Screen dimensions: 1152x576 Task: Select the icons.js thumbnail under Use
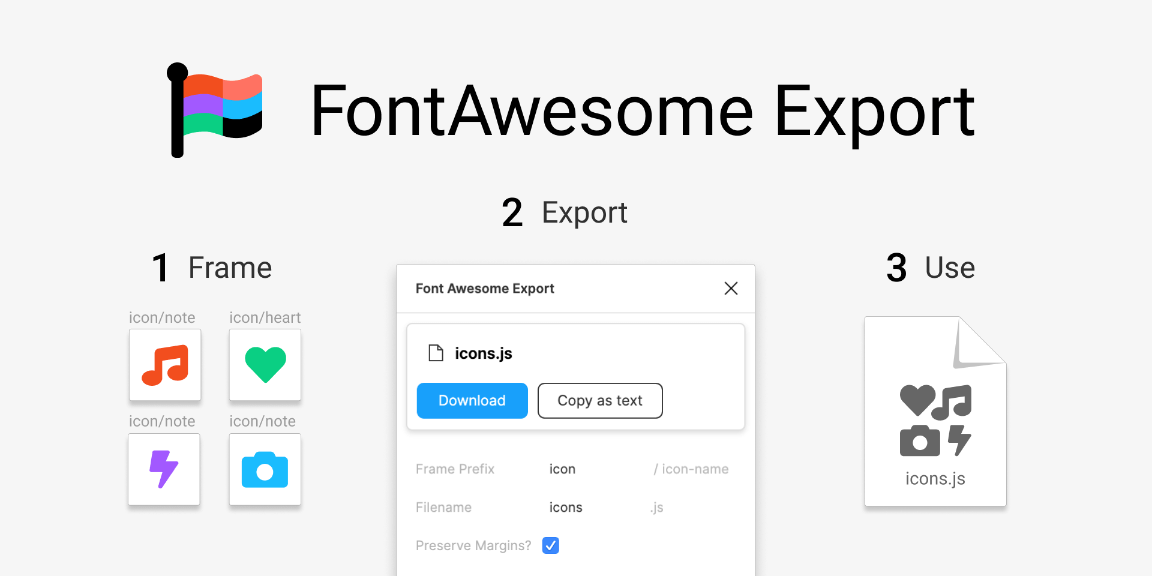934,410
